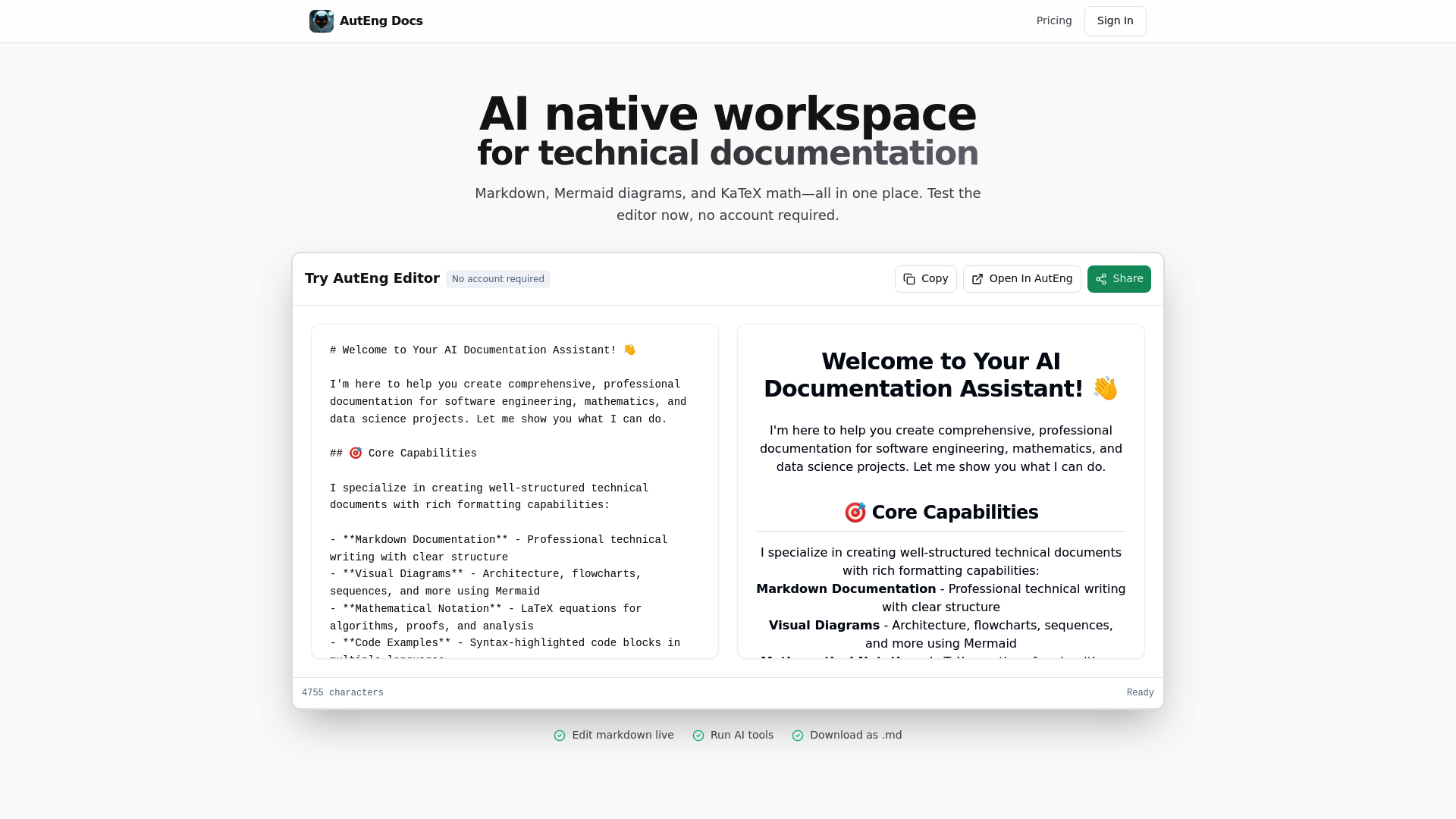Click the '## Core Capabilities' markdown source line
The image size is (1456, 819).
pos(403,453)
